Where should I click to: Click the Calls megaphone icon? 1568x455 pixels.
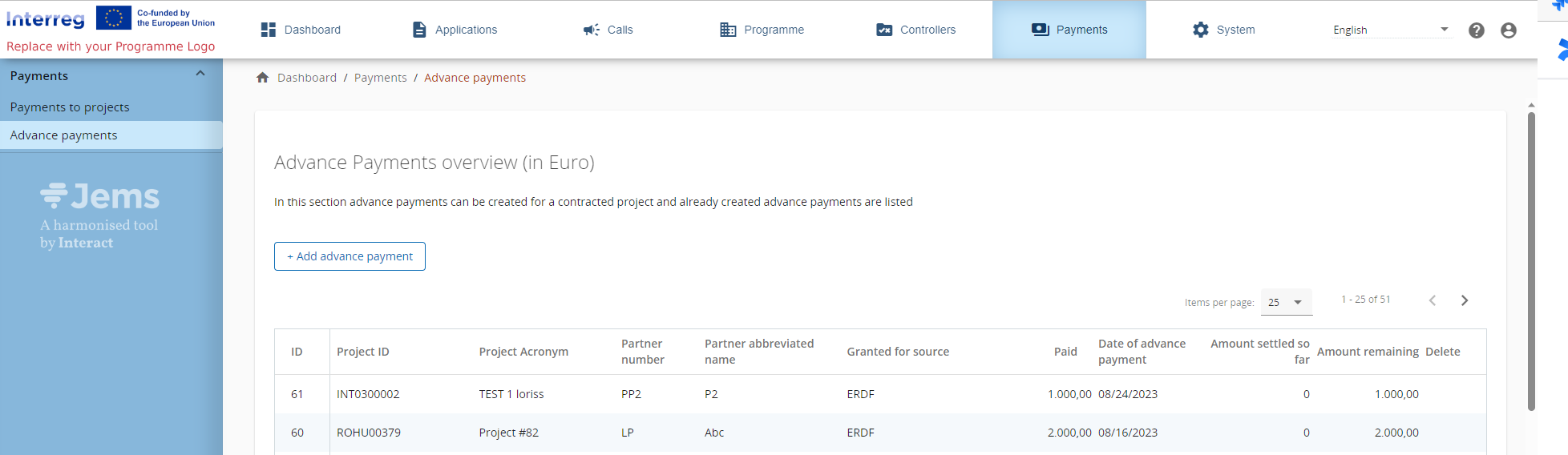(592, 30)
